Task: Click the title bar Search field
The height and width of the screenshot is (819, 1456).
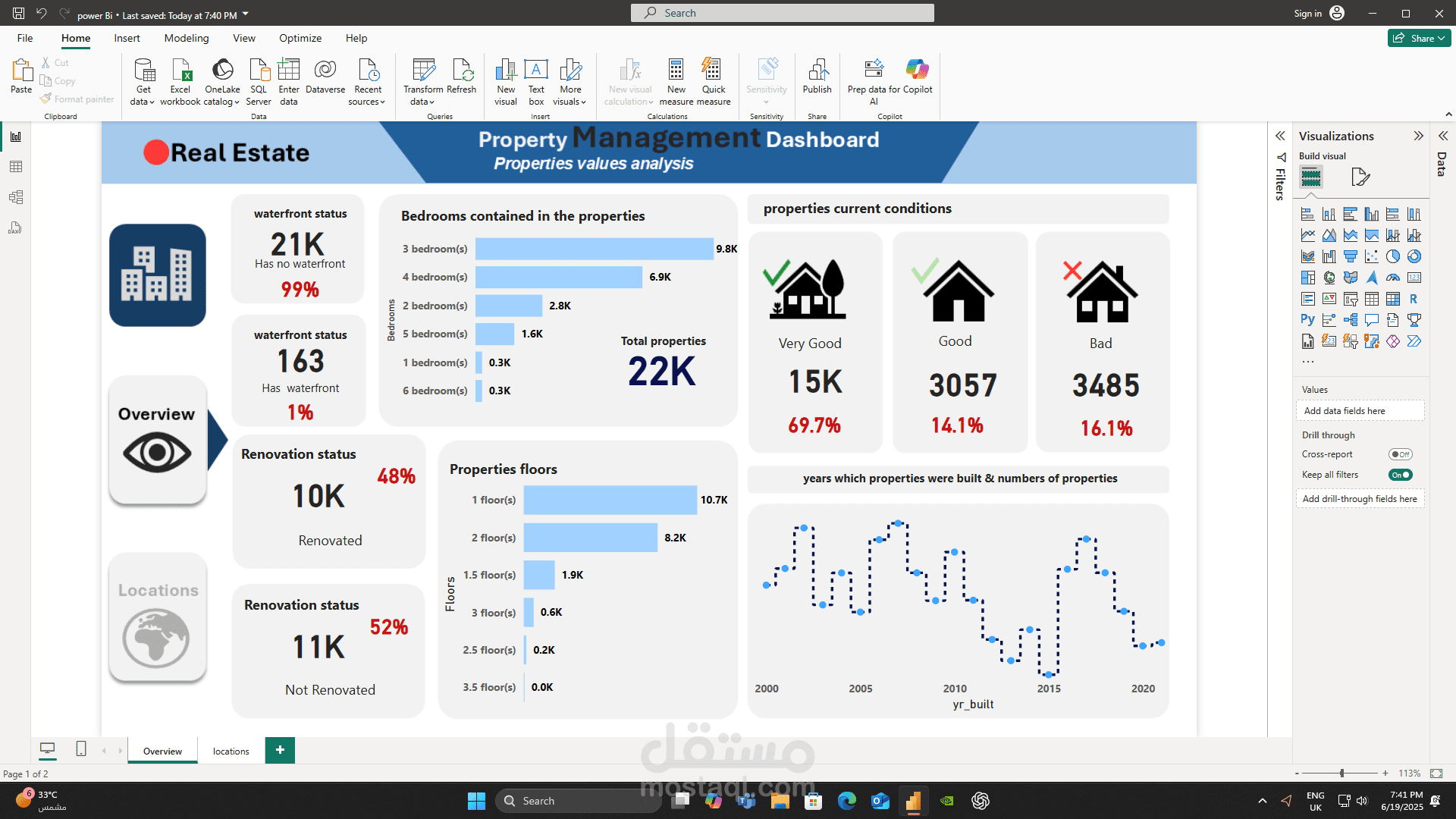Action: pos(783,13)
